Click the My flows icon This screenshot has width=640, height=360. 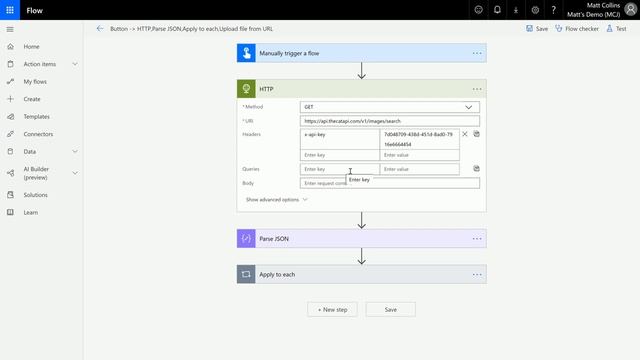pyautogui.click(x=11, y=82)
